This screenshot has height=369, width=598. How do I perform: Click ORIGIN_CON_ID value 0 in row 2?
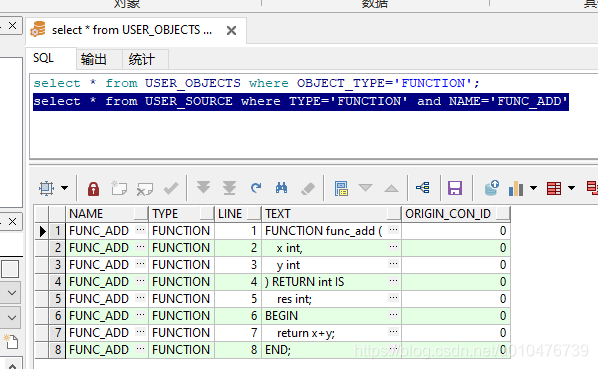coord(456,248)
